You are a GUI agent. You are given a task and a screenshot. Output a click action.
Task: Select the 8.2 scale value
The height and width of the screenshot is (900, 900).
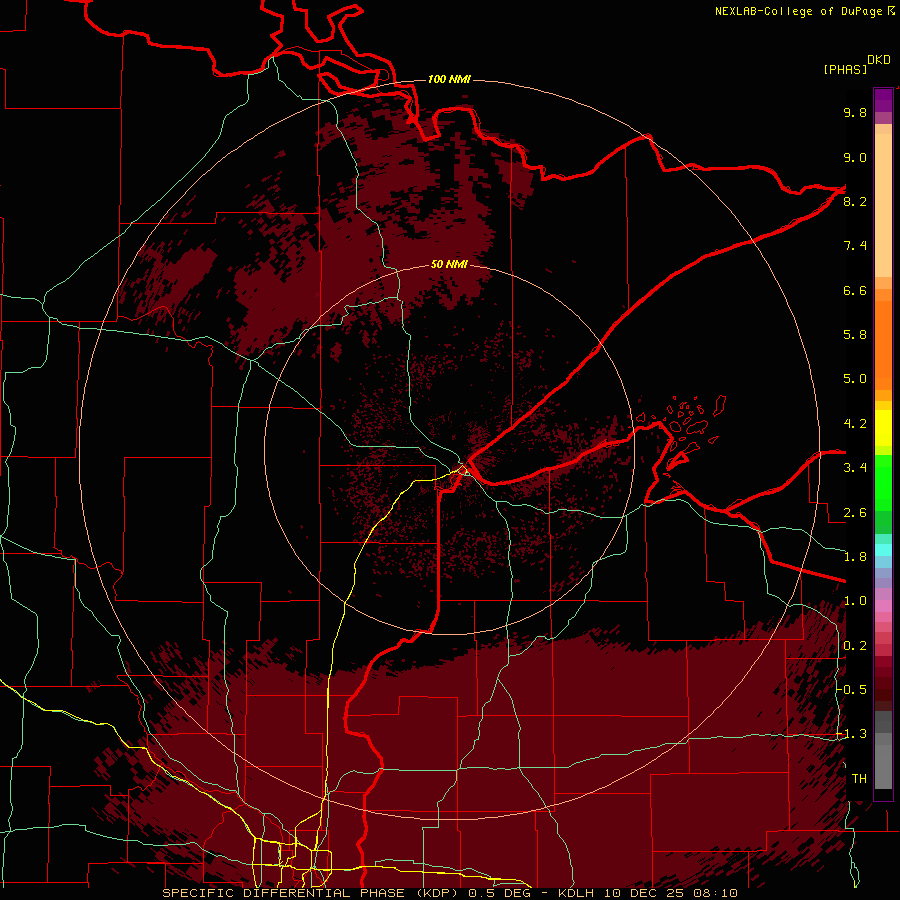point(855,201)
